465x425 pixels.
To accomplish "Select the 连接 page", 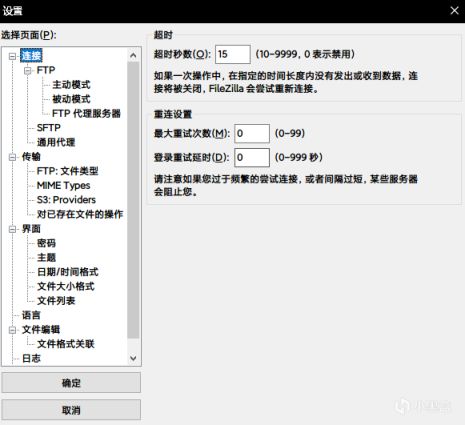I will [x=31, y=56].
